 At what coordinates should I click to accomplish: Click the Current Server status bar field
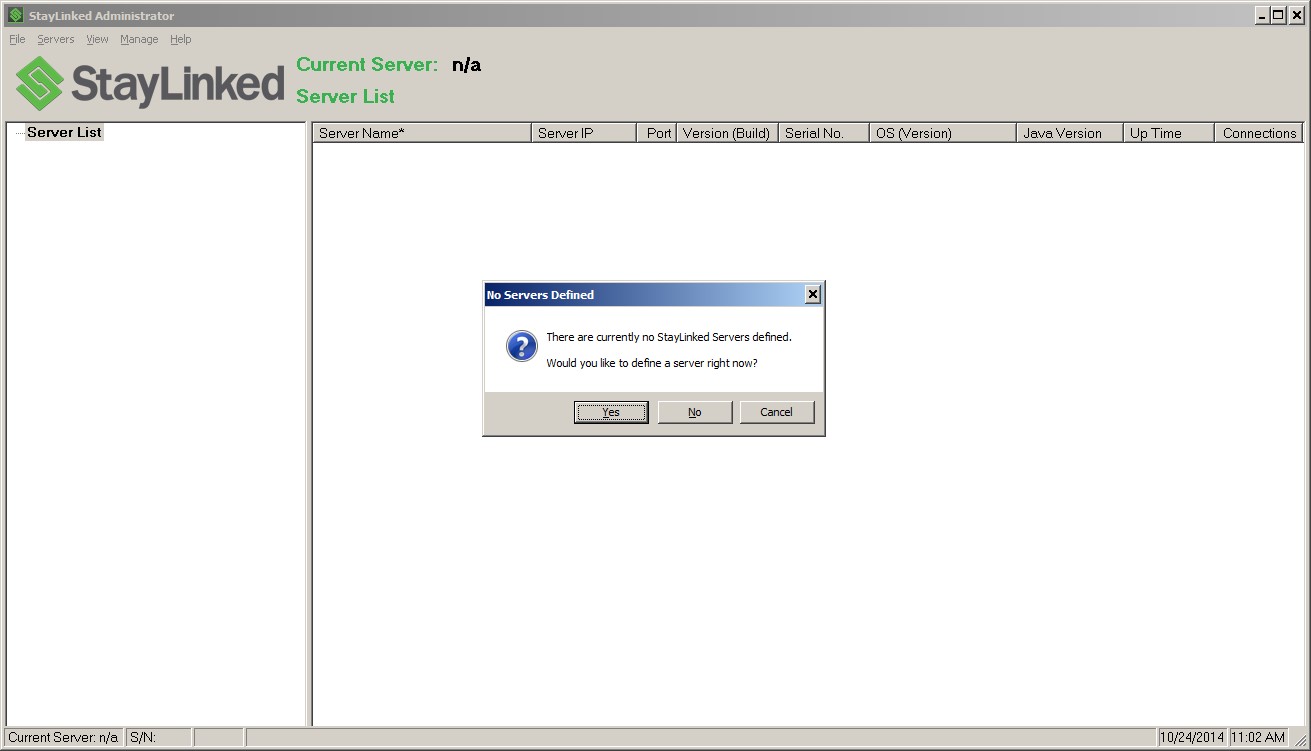(x=63, y=737)
